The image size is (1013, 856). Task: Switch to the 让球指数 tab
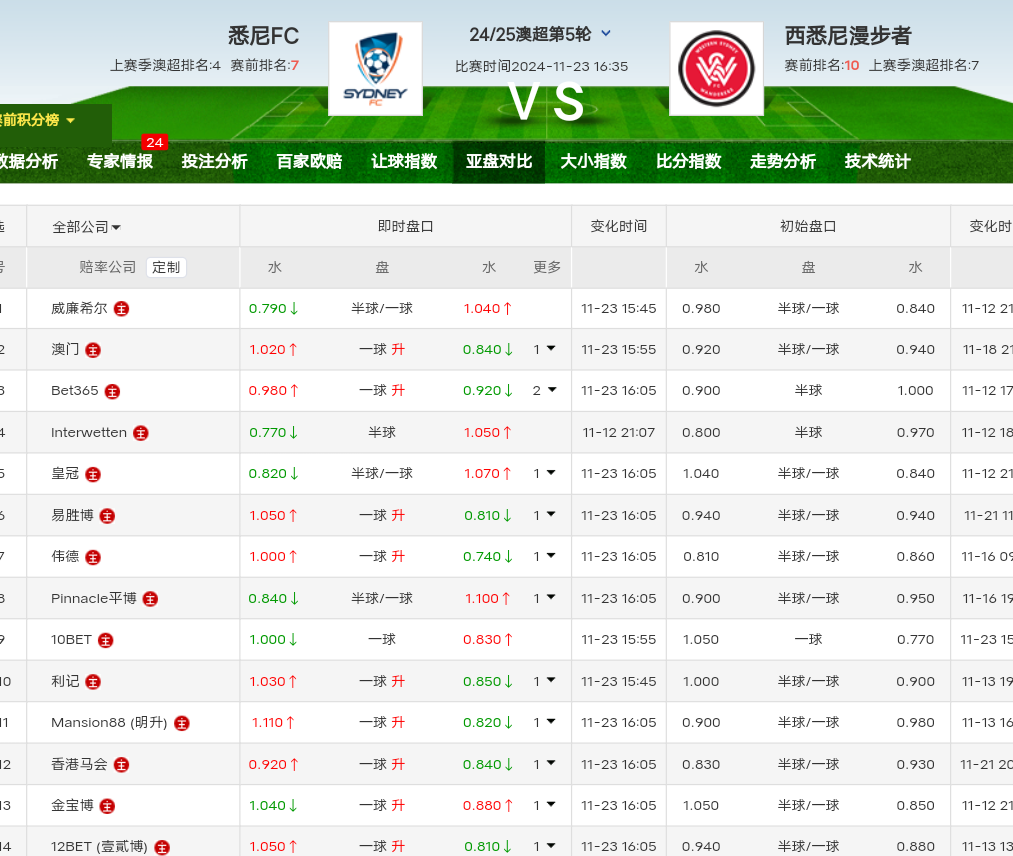click(404, 162)
